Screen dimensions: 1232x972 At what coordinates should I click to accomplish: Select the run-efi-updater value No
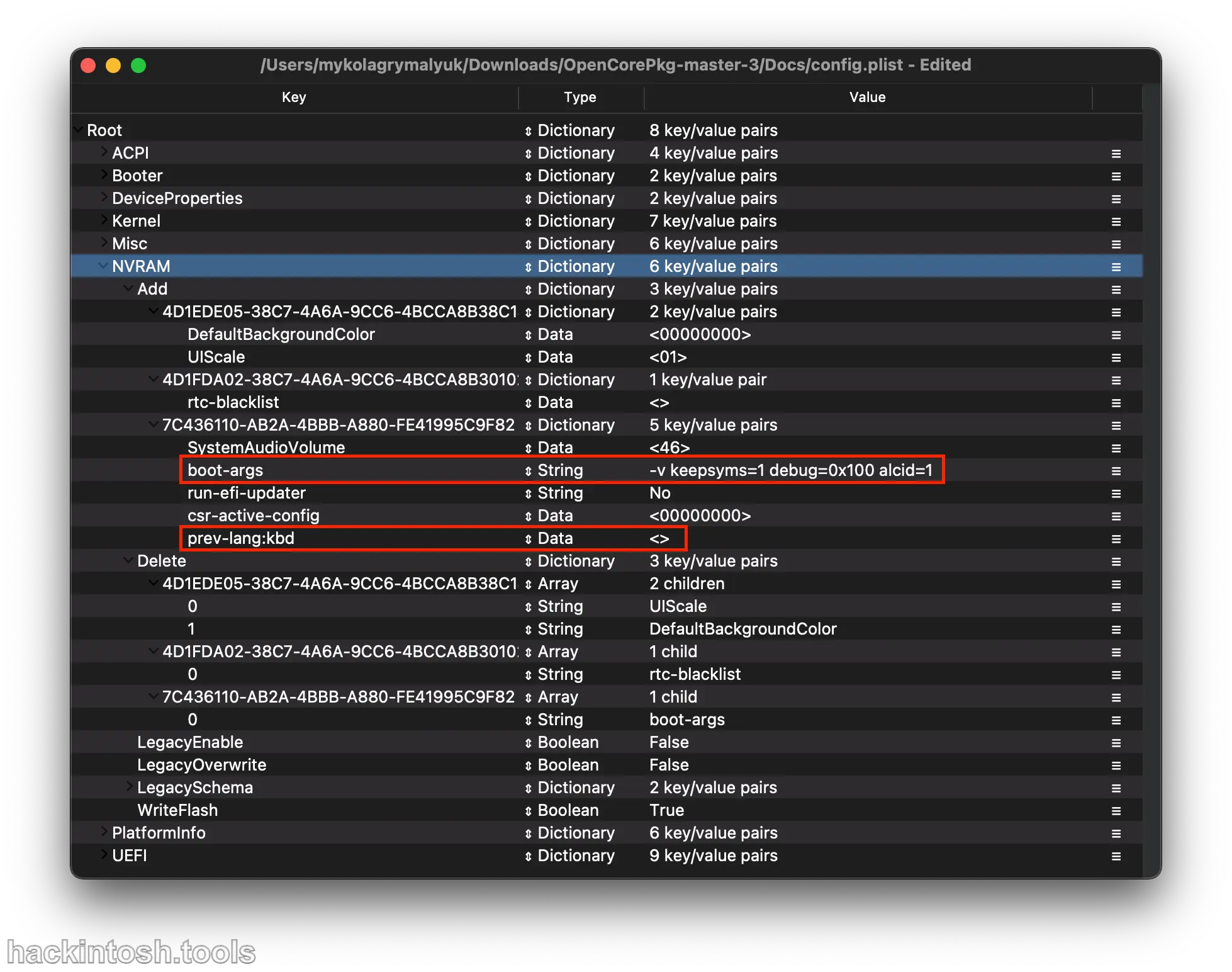(x=659, y=493)
